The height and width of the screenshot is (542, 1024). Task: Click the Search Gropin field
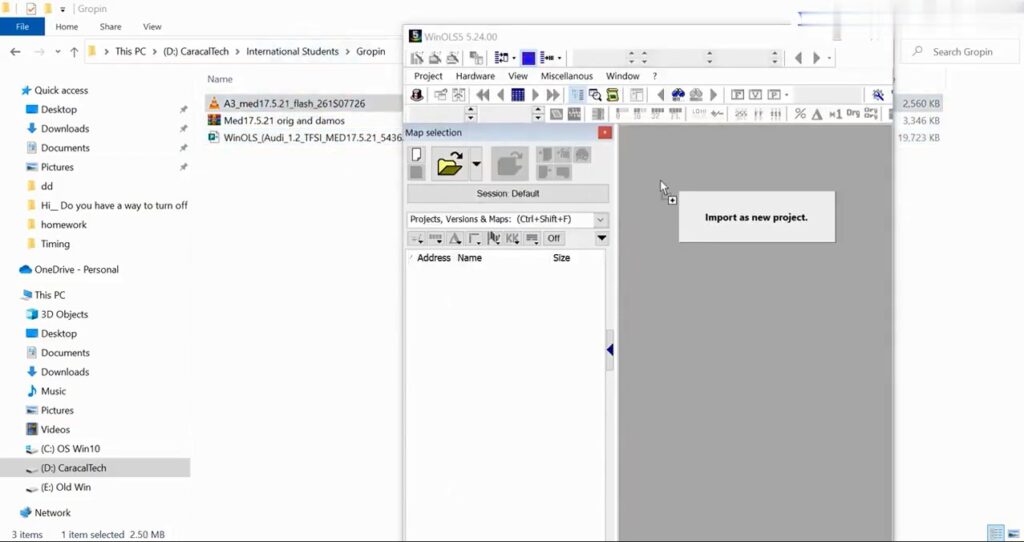click(x=961, y=52)
